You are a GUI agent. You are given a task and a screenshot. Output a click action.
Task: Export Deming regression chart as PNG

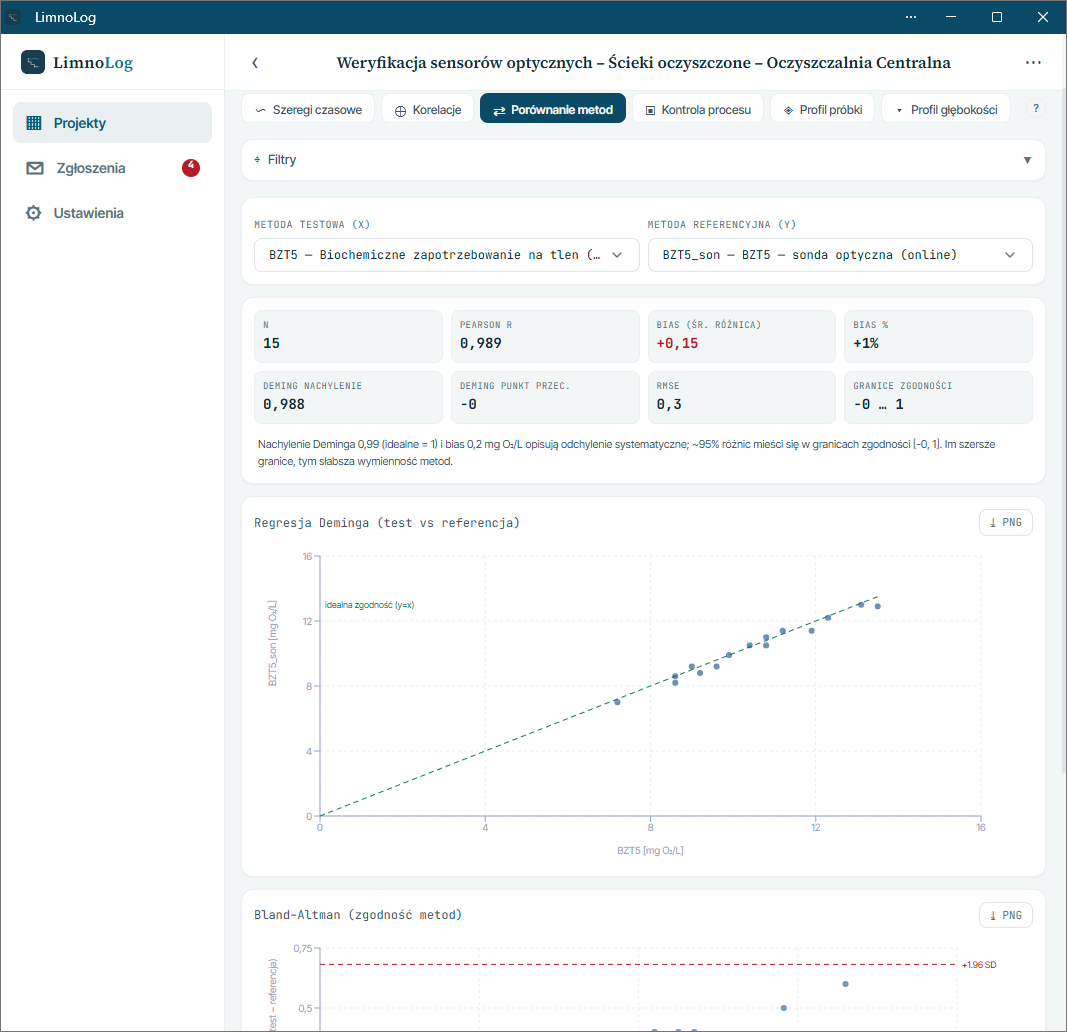(x=1005, y=522)
